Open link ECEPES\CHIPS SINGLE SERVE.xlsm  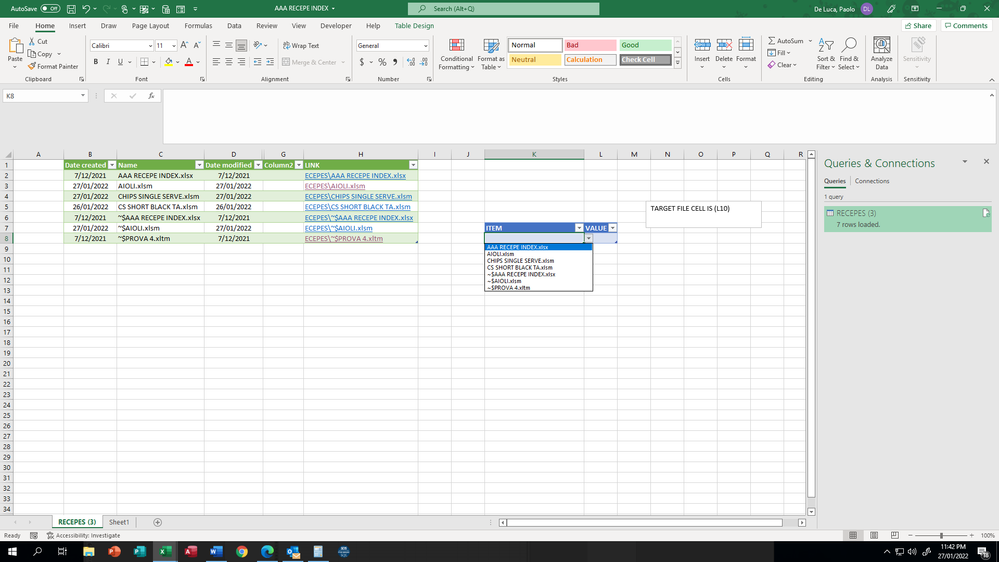tap(358, 196)
